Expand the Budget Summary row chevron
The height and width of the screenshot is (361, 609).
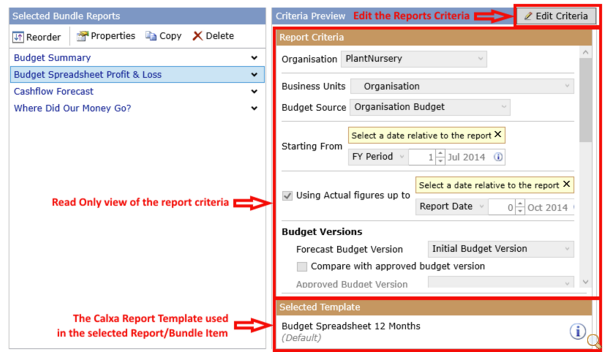coord(254,58)
